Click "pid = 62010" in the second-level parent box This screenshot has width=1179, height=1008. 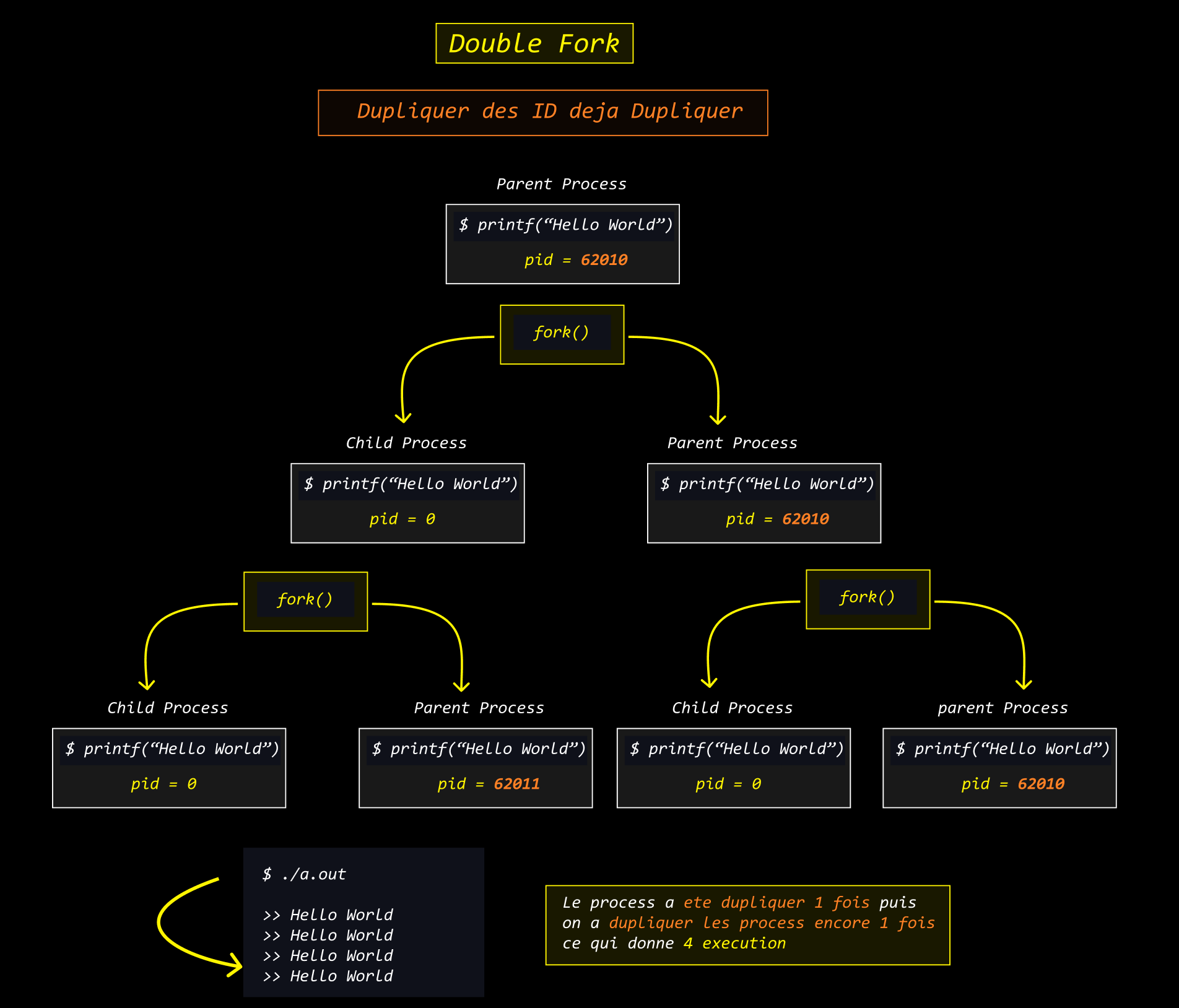(x=777, y=519)
